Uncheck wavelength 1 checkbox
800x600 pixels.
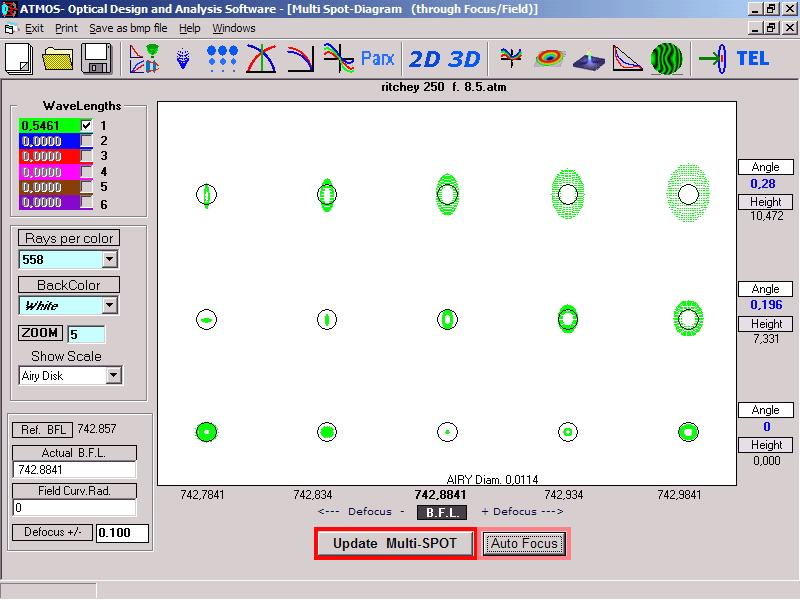[87, 125]
